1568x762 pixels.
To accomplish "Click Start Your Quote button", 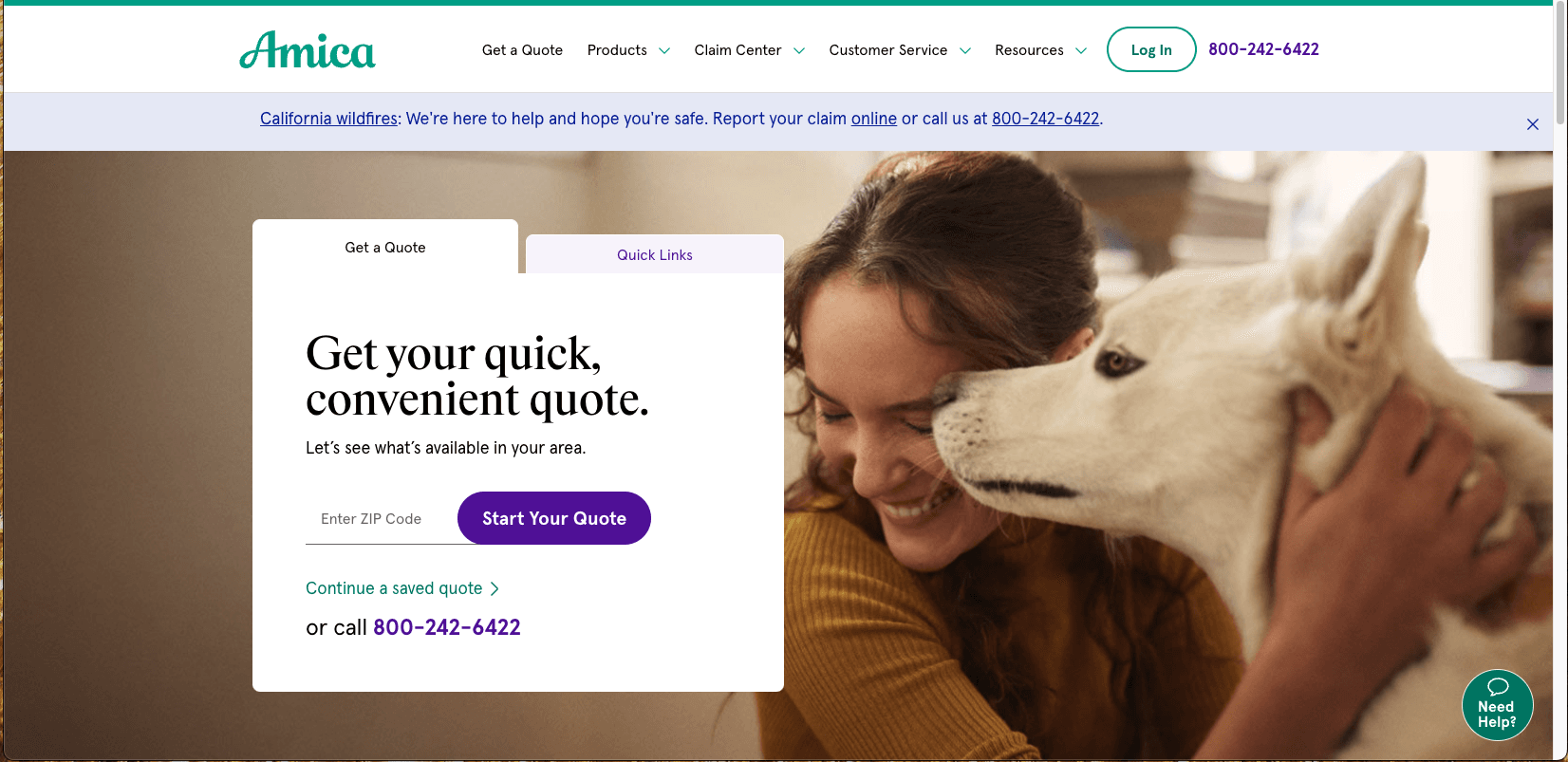I will coord(554,518).
